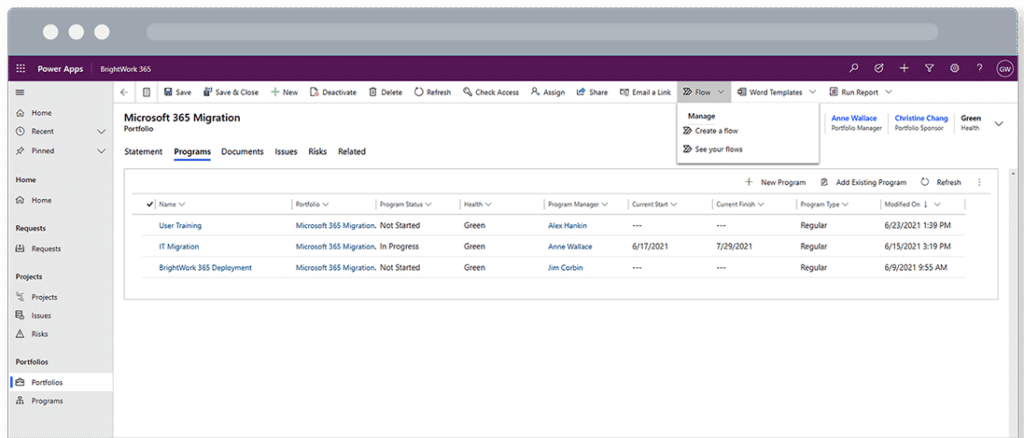Screen dimensions: 1024x438
Task: Open the IT Migration program link
Action: (179, 246)
